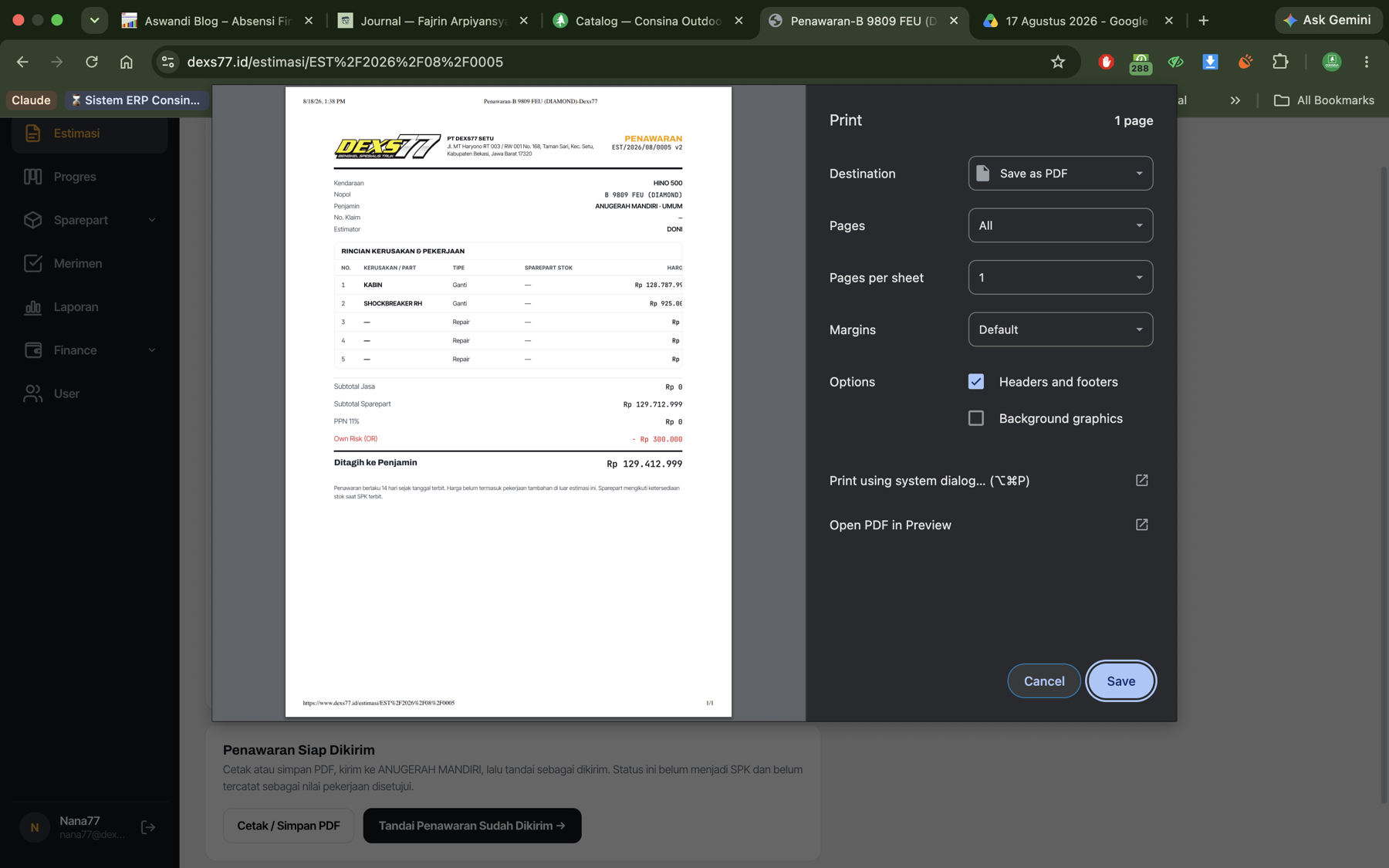Click the red hand blocker extension icon
This screenshot has width=1389, height=868.
coord(1106,62)
